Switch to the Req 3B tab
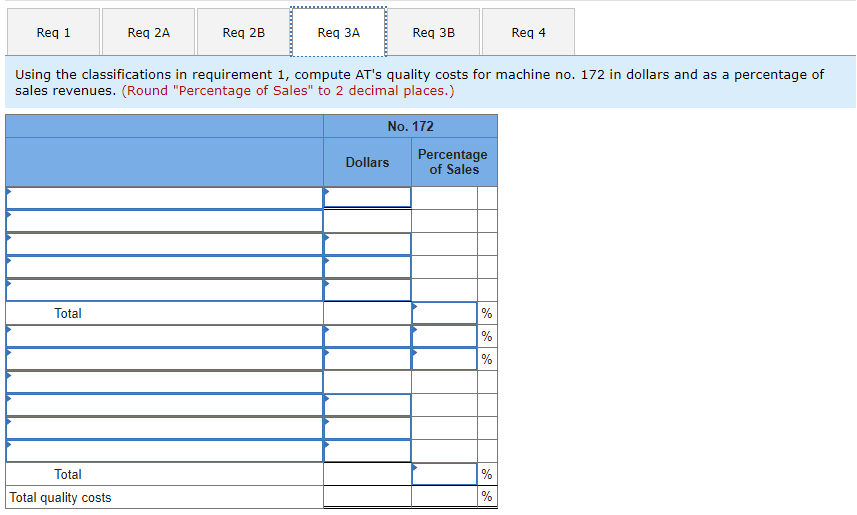857x515 pixels. (x=434, y=32)
